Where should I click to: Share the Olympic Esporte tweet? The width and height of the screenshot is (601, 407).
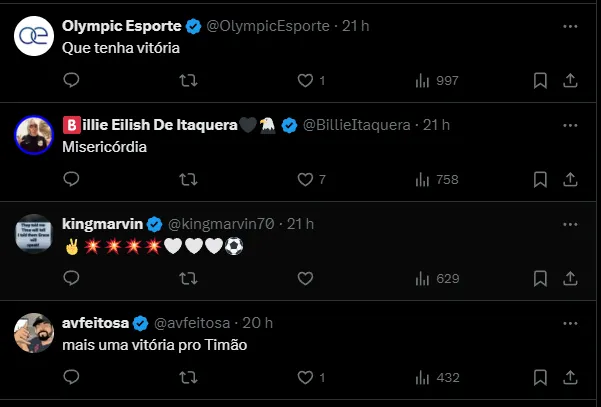(x=570, y=80)
